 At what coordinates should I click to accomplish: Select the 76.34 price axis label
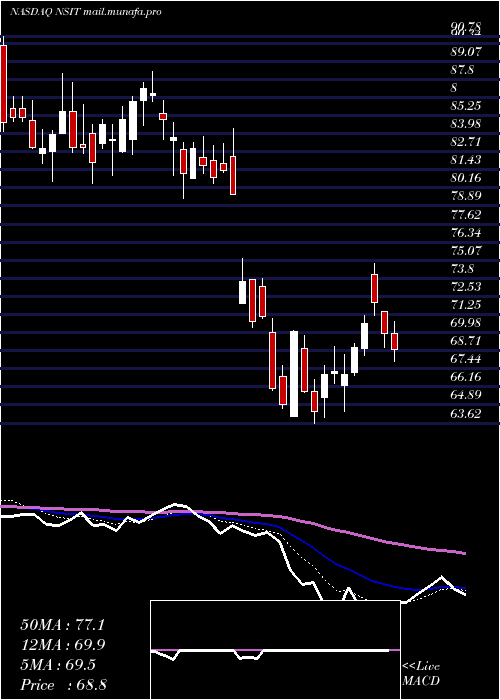pyautogui.click(x=467, y=233)
